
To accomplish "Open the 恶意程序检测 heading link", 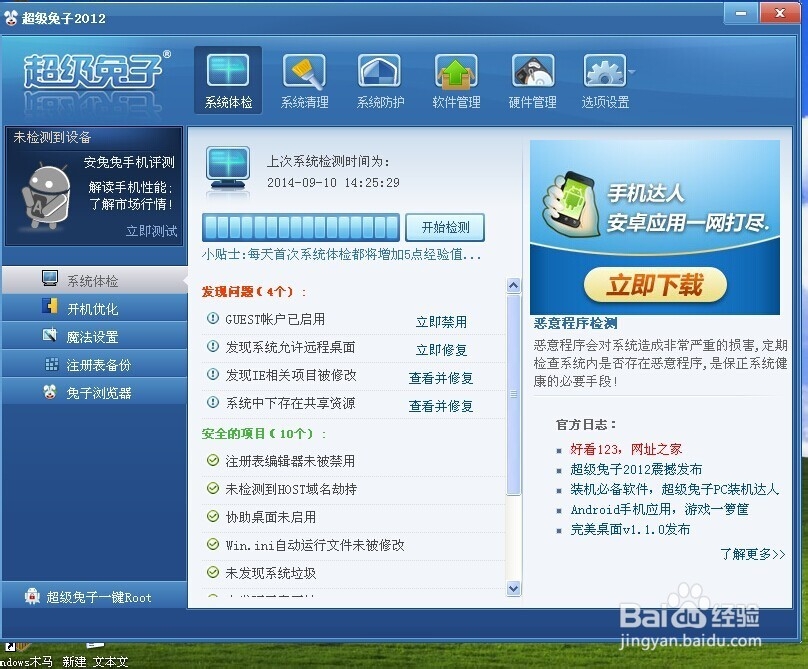I will [x=575, y=323].
